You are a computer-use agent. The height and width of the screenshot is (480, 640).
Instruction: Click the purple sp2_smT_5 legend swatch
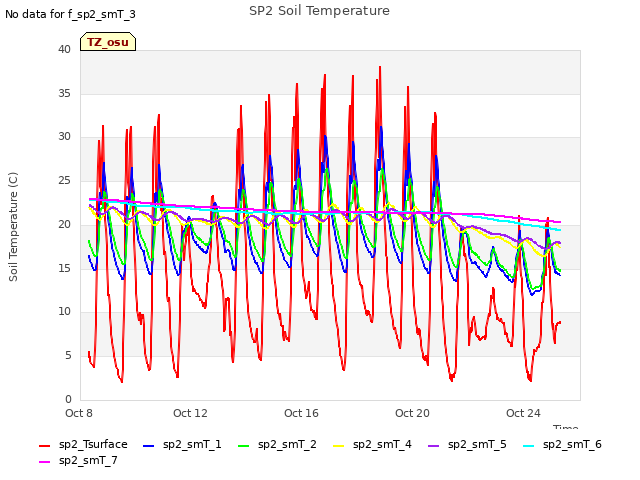(433, 446)
